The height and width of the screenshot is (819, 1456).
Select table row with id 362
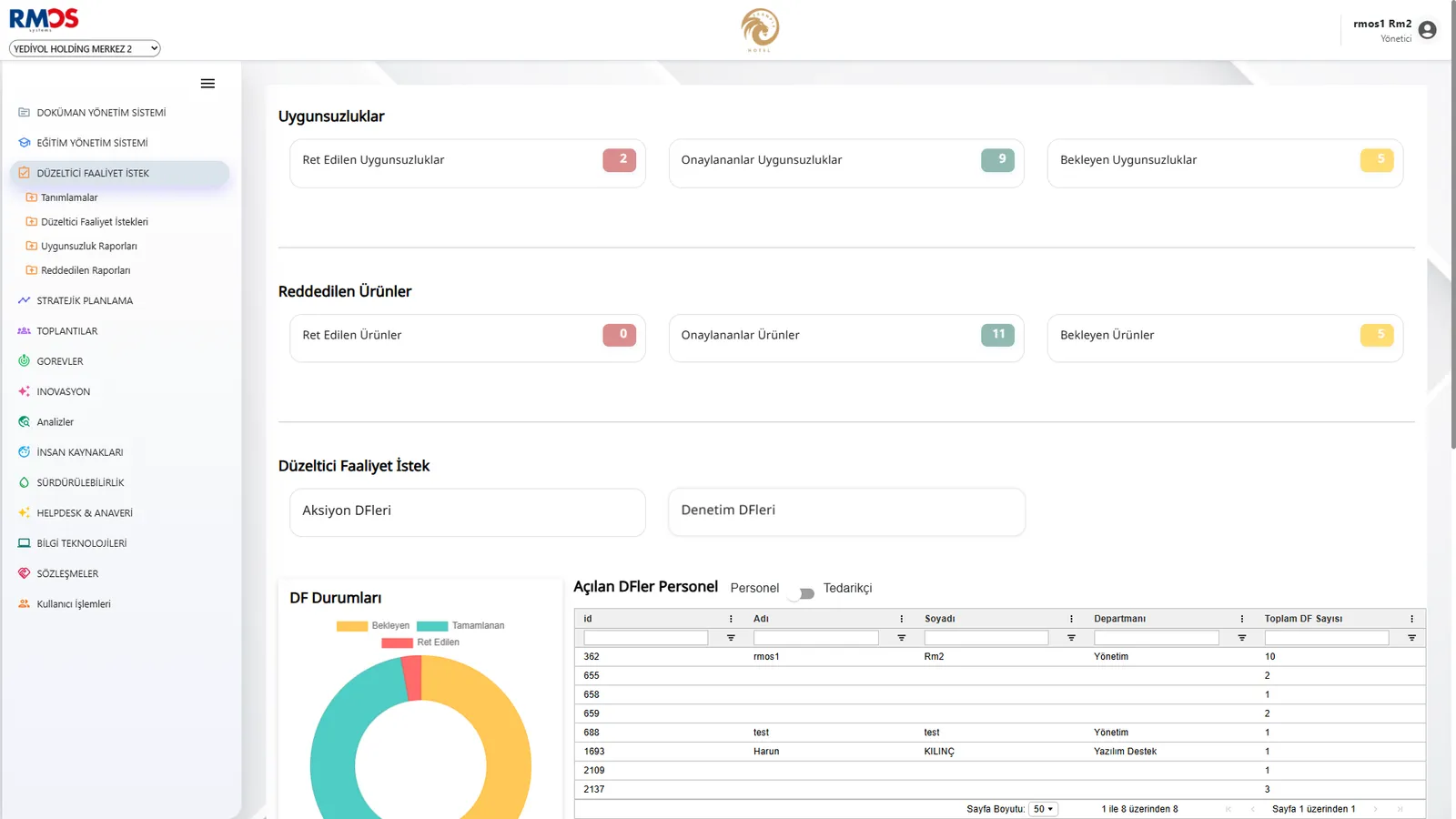click(x=1000, y=657)
